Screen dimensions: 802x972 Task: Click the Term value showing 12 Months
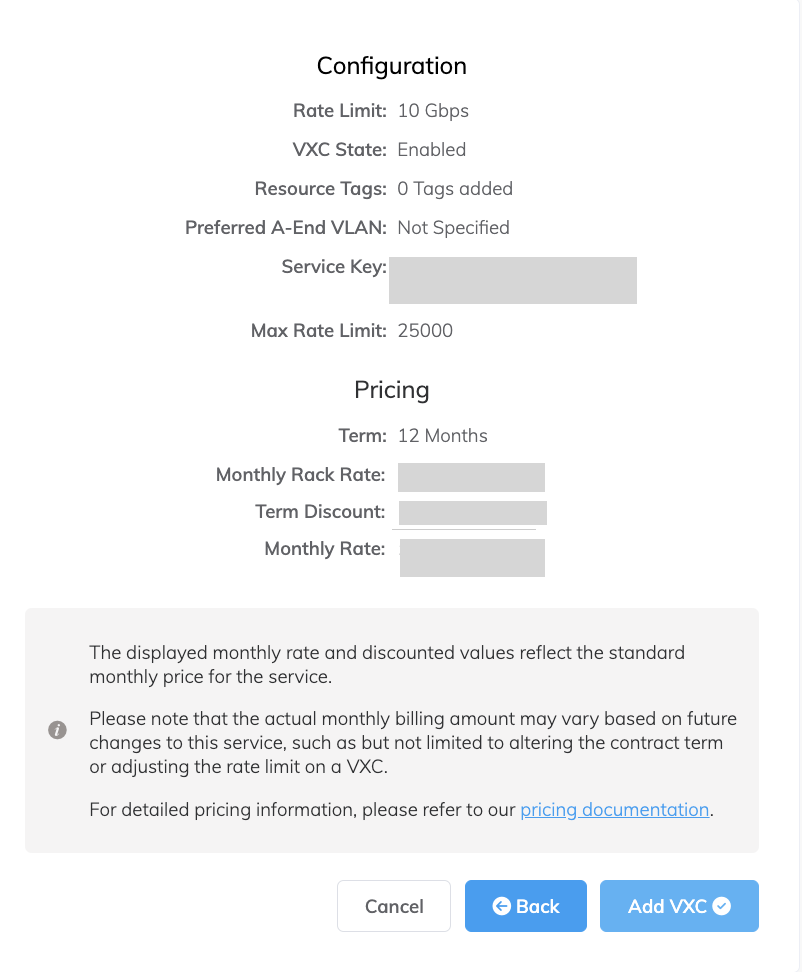click(443, 435)
